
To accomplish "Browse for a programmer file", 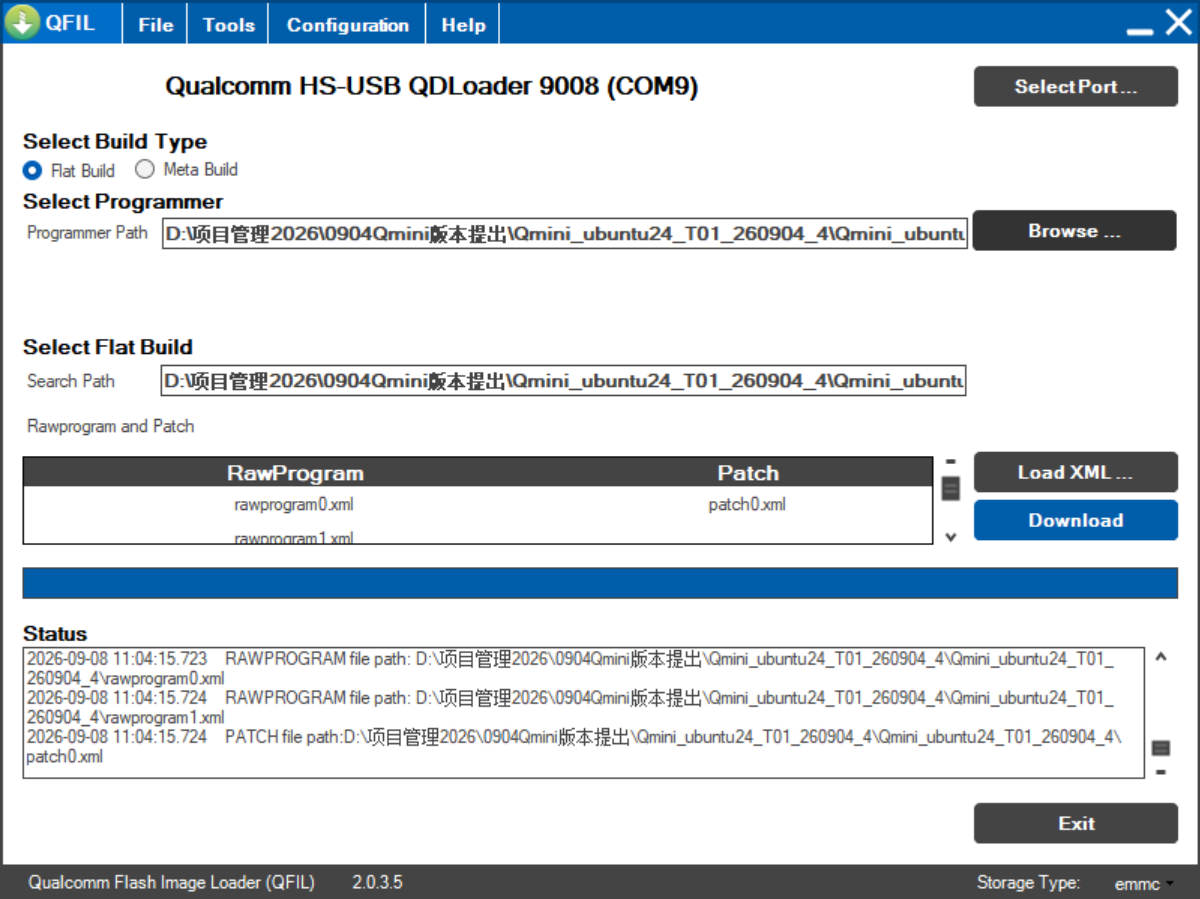I will pos(1075,231).
